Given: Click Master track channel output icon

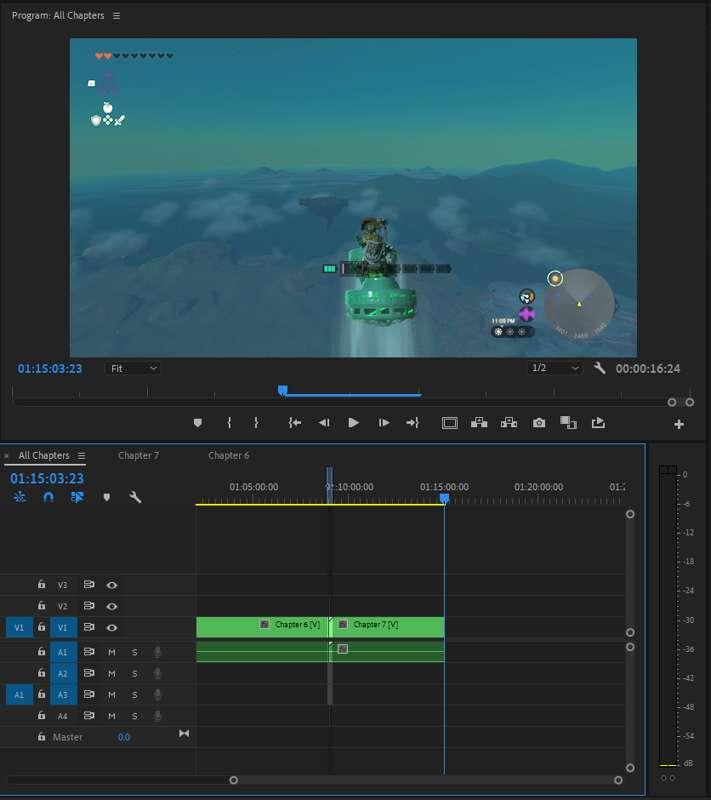Looking at the screenshot, I should pyautogui.click(x=184, y=734).
